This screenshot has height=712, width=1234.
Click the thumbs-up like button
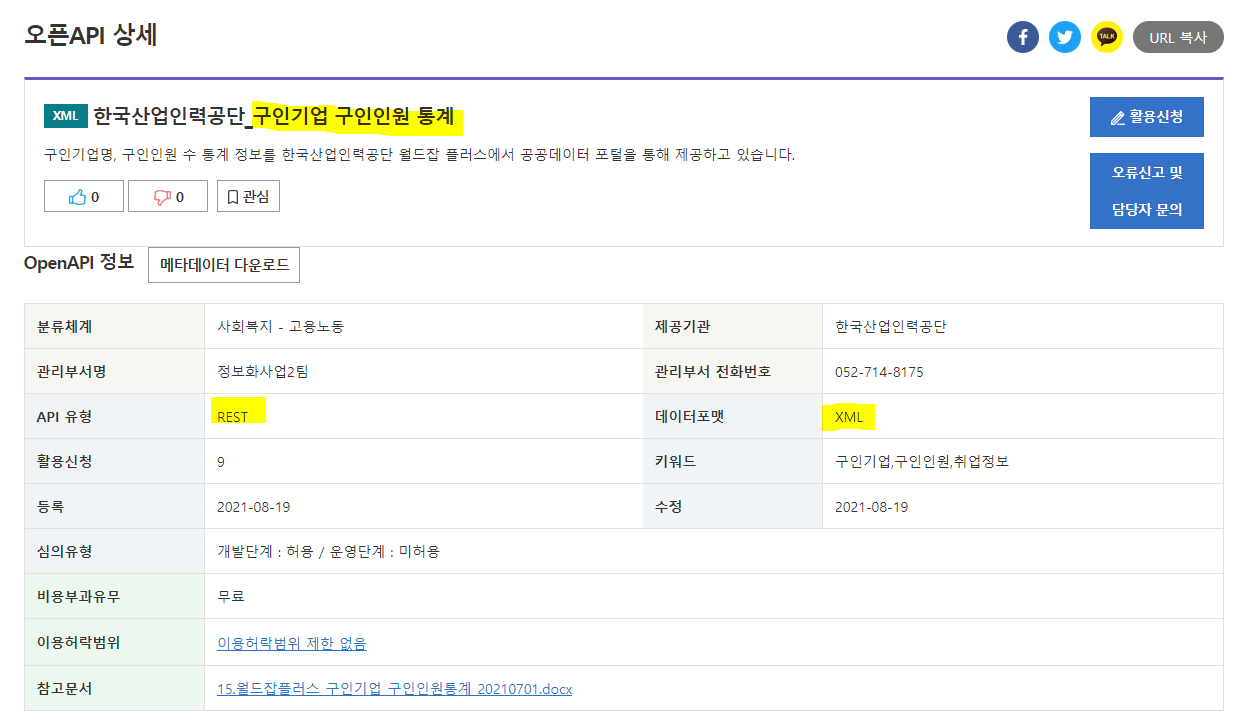(x=84, y=196)
